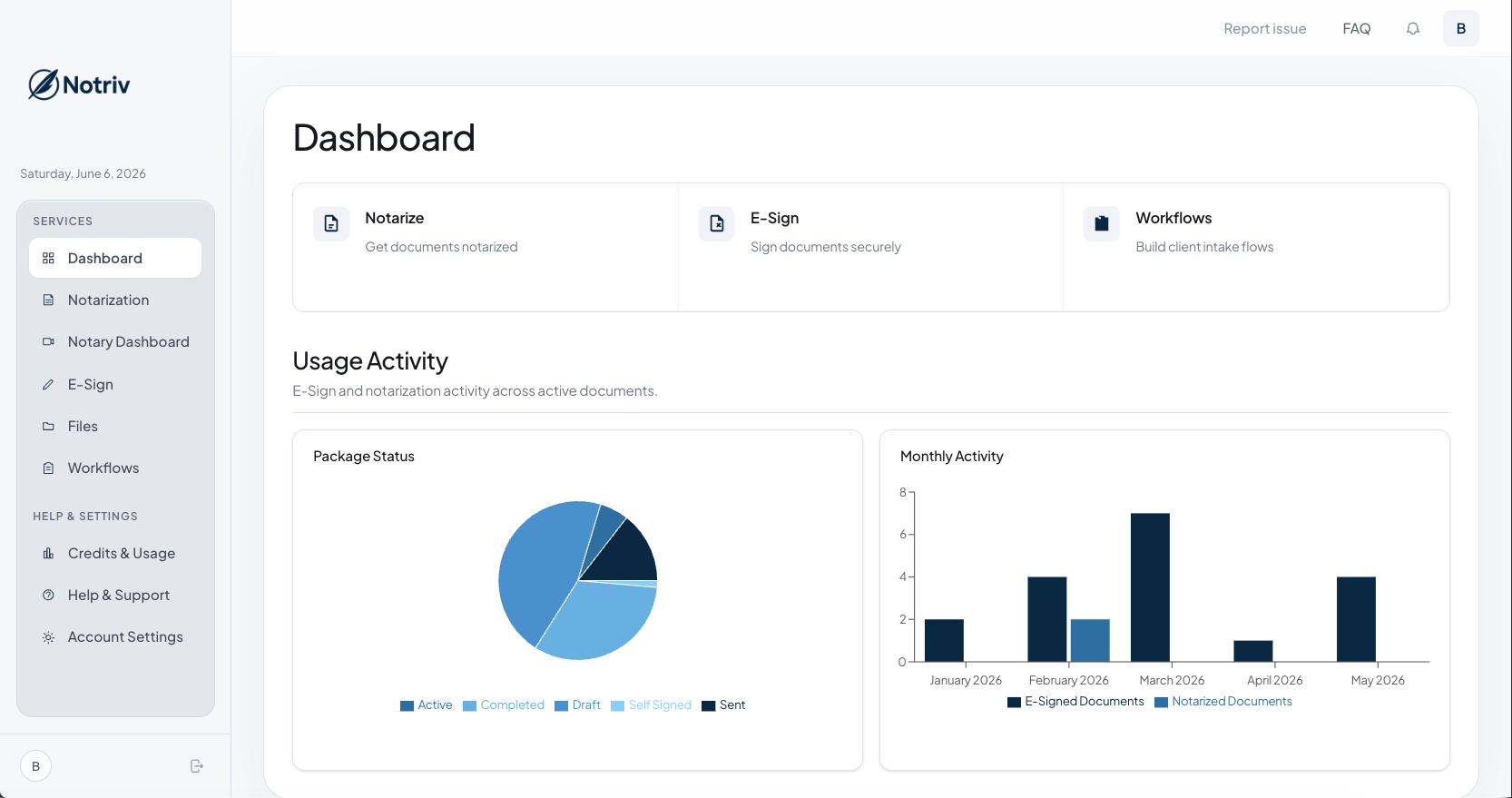Open Notarization in sidebar

[115, 300]
